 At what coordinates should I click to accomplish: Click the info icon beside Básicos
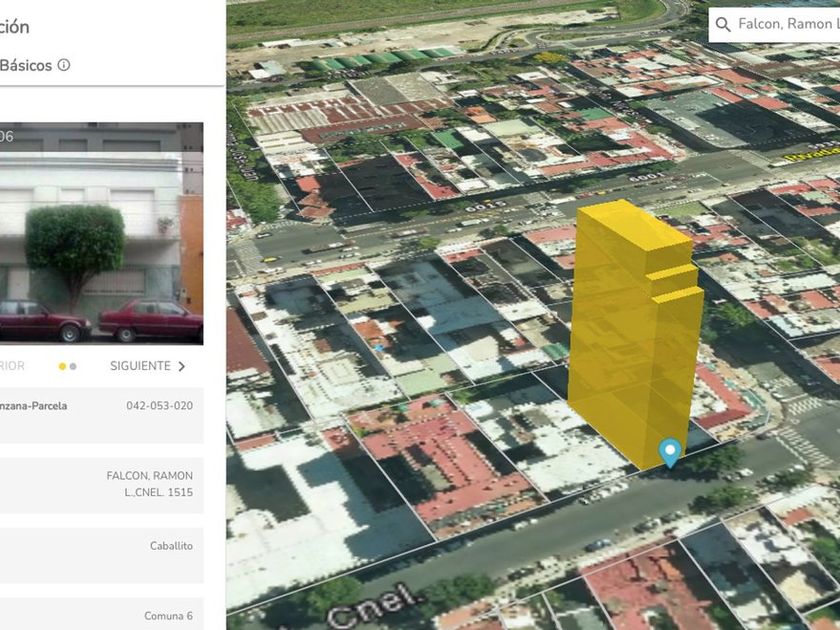pos(64,65)
